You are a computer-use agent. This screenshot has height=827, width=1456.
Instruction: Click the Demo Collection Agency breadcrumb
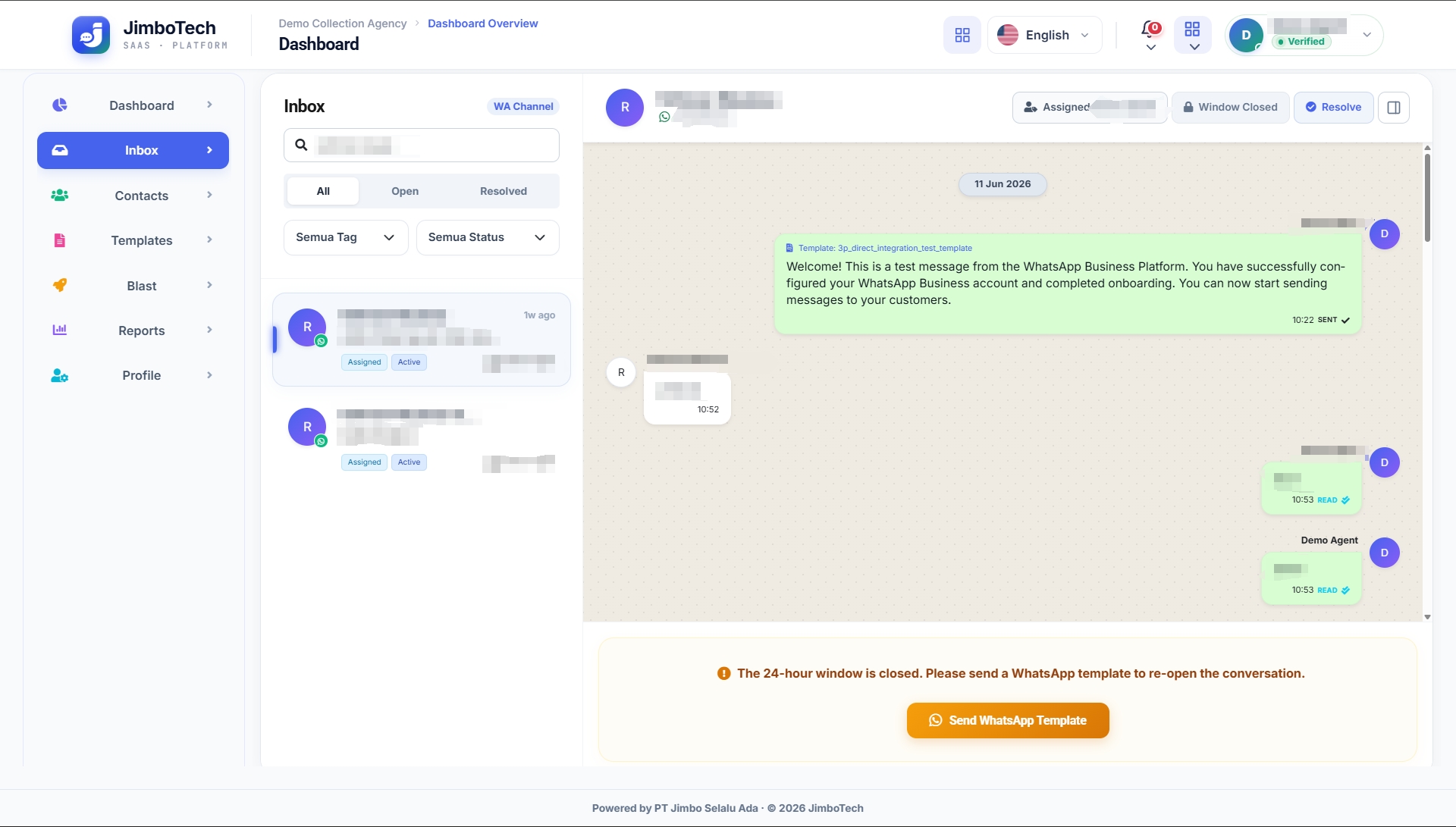(x=343, y=23)
